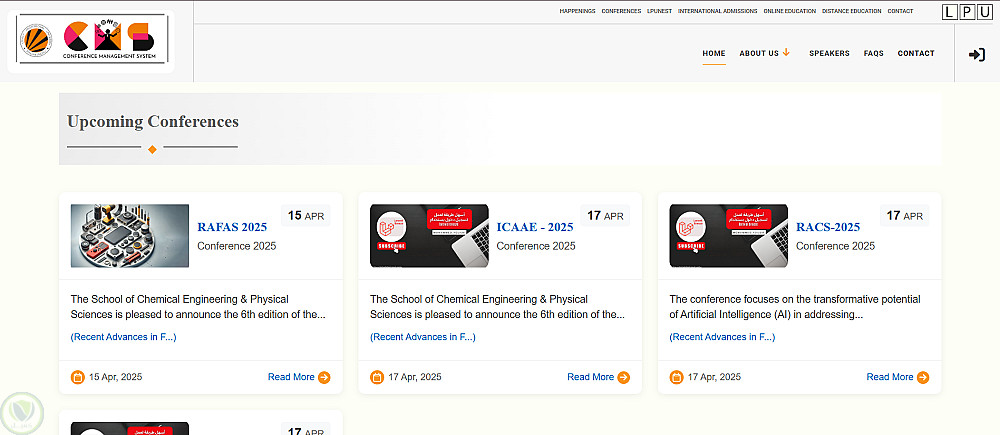
Task: Open the Conference Management System logo
Action: [91, 41]
